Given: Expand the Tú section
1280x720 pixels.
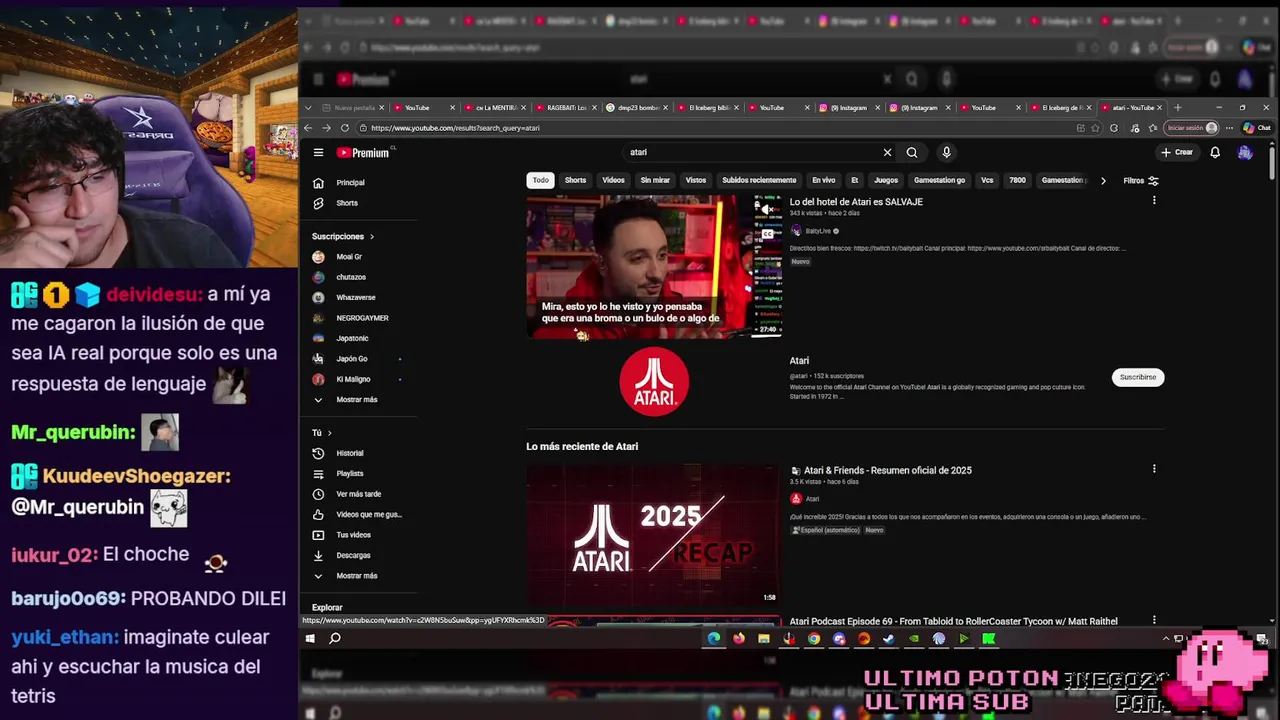Looking at the screenshot, I should coord(322,433).
